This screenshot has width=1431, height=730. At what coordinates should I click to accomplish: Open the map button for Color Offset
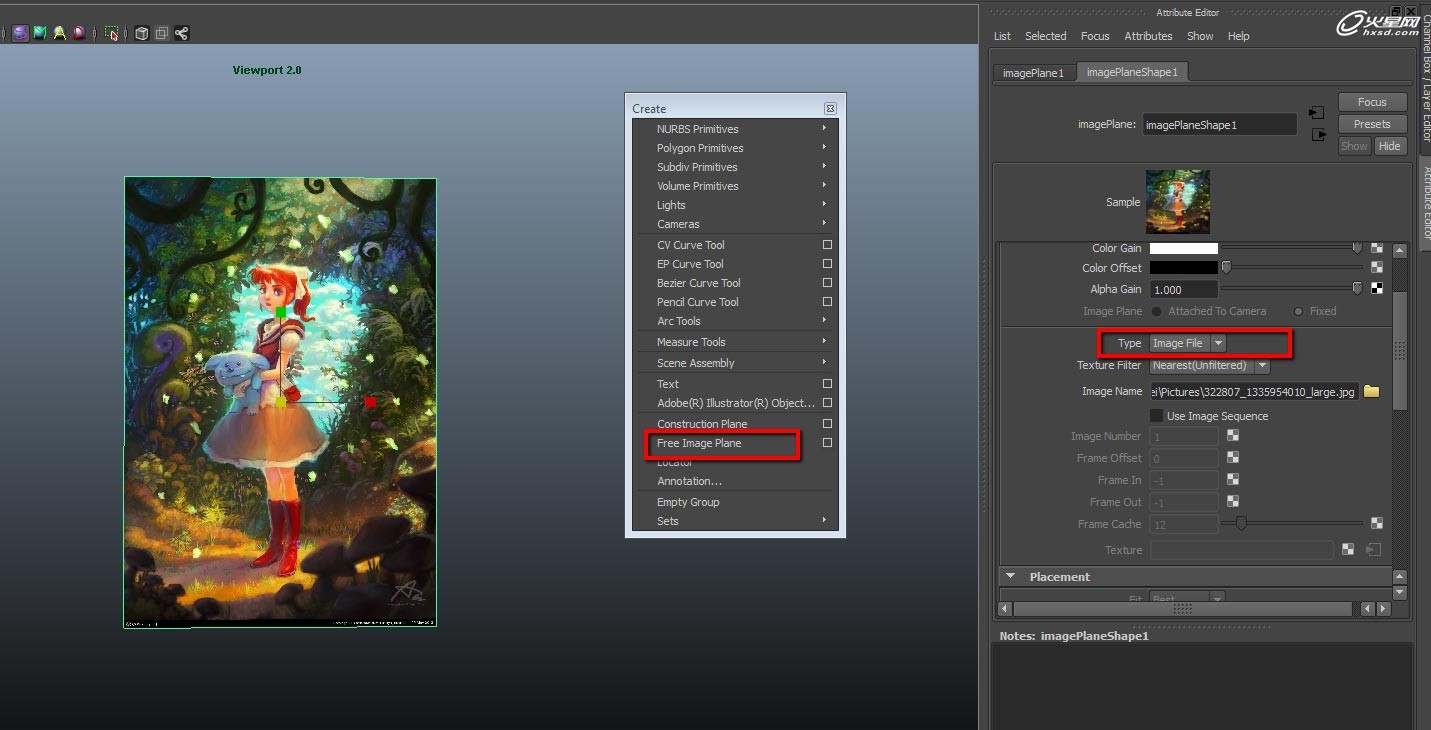1377,268
